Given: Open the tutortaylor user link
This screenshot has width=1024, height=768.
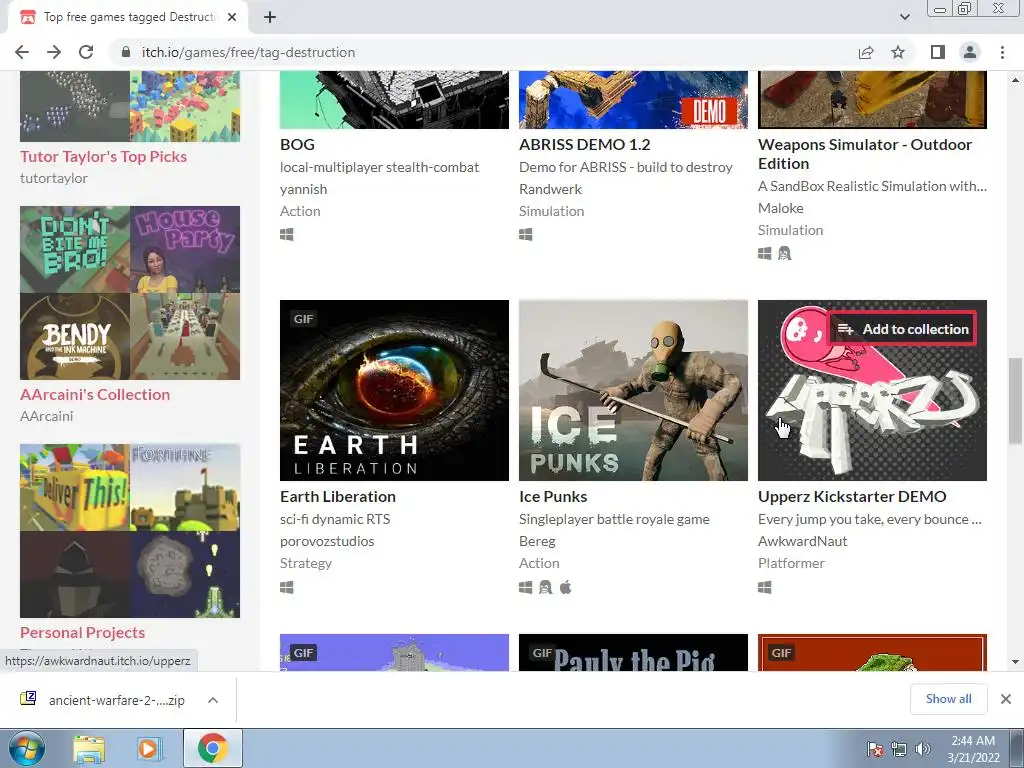Looking at the screenshot, I should [54, 178].
